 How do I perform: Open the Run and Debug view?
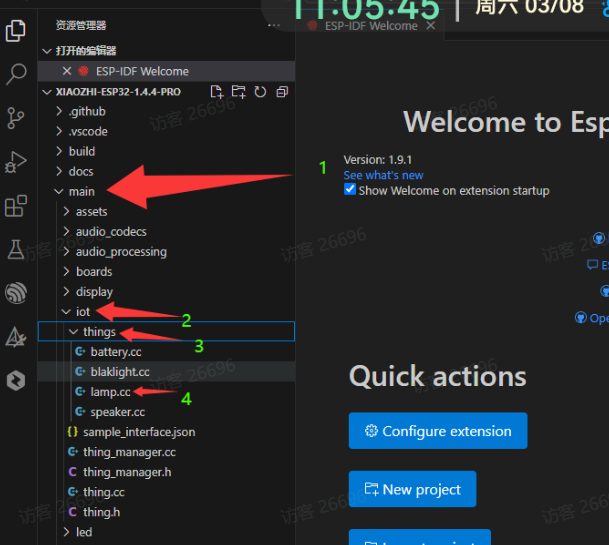[x=16, y=162]
